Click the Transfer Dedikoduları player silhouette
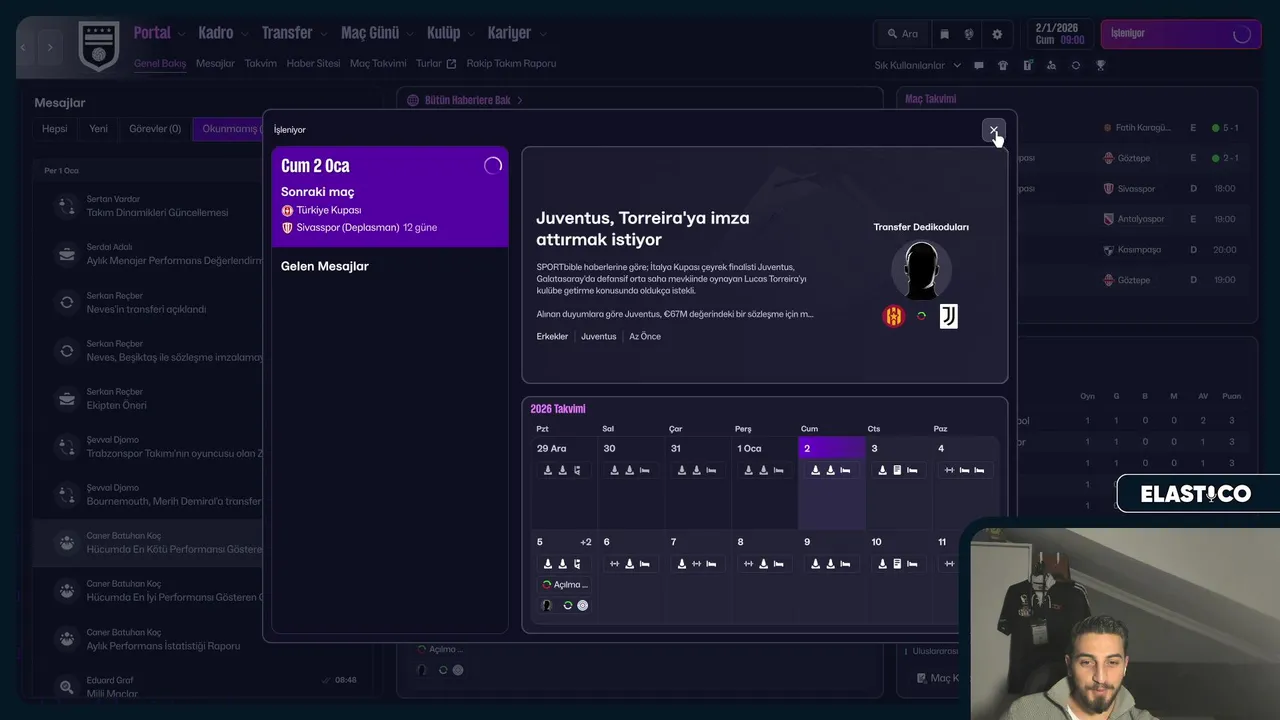 click(x=921, y=269)
